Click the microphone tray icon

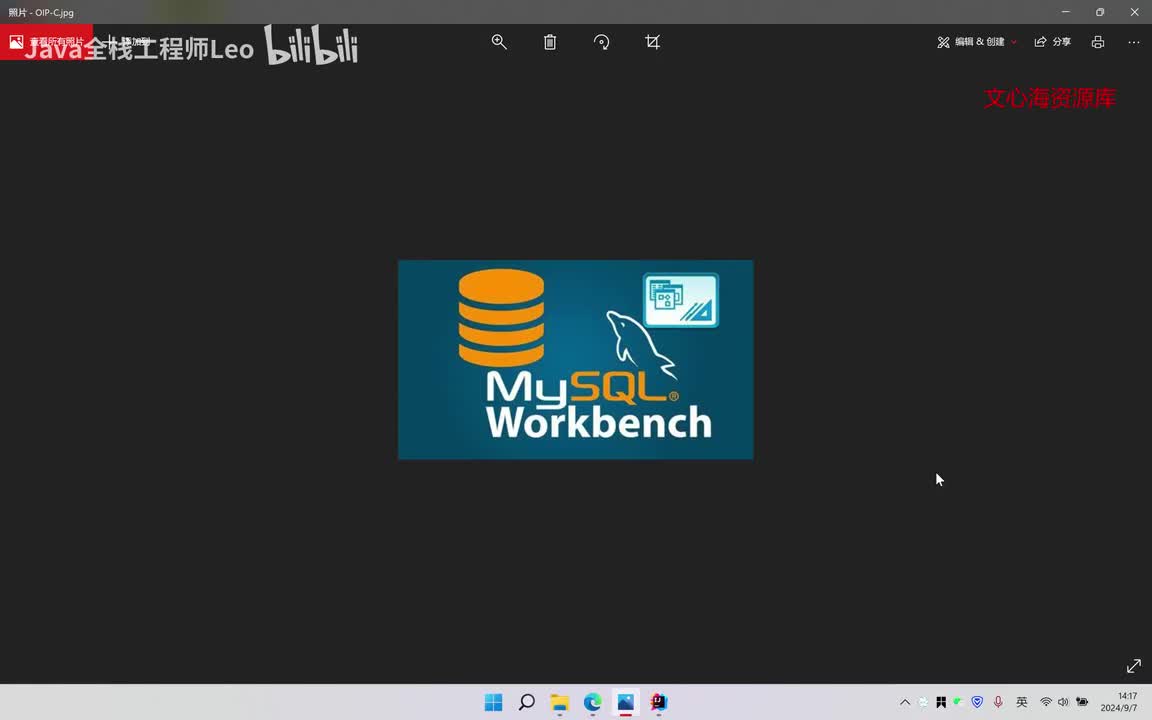click(998, 702)
